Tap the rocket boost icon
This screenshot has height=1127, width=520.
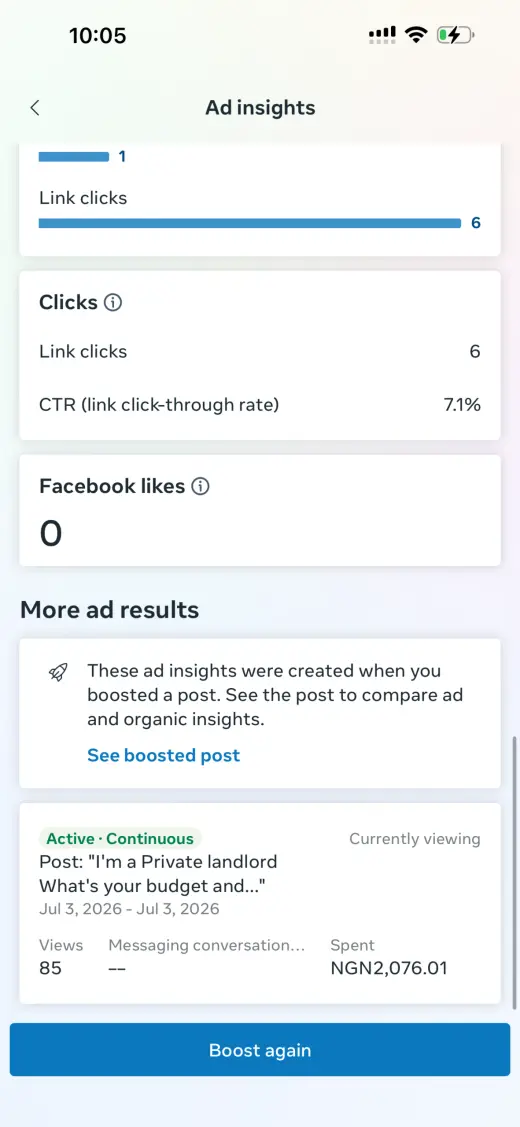pyautogui.click(x=58, y=672)
